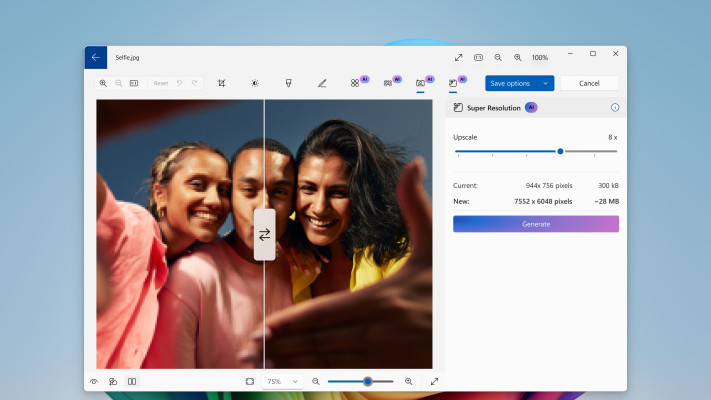Click the bottom bar zoom out magnifier

click(x=316, y=382)
